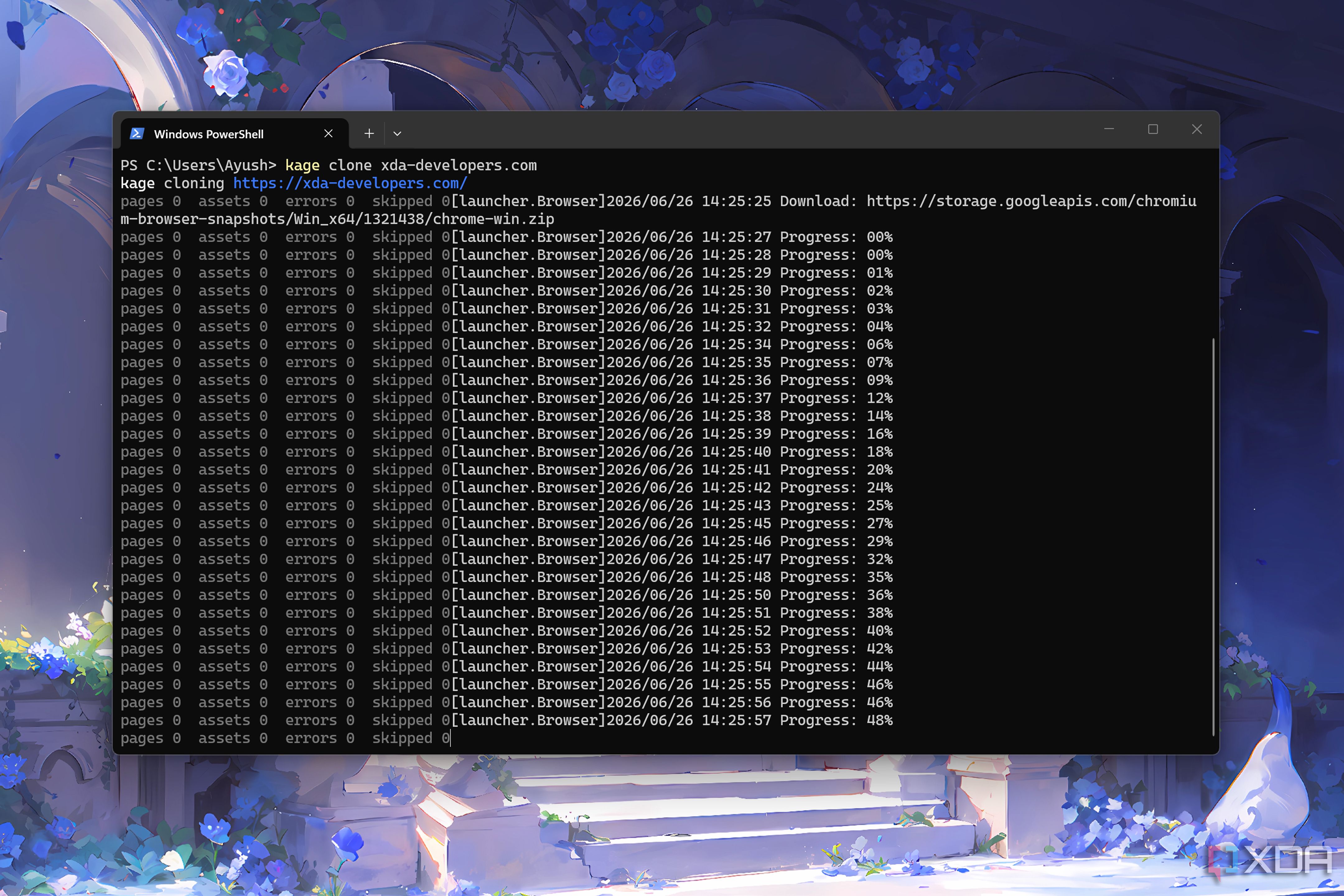Click the command text 'kage clone xda-developers.com'
The height and width of the screenshot is (896, 1344).
point(411,165)
